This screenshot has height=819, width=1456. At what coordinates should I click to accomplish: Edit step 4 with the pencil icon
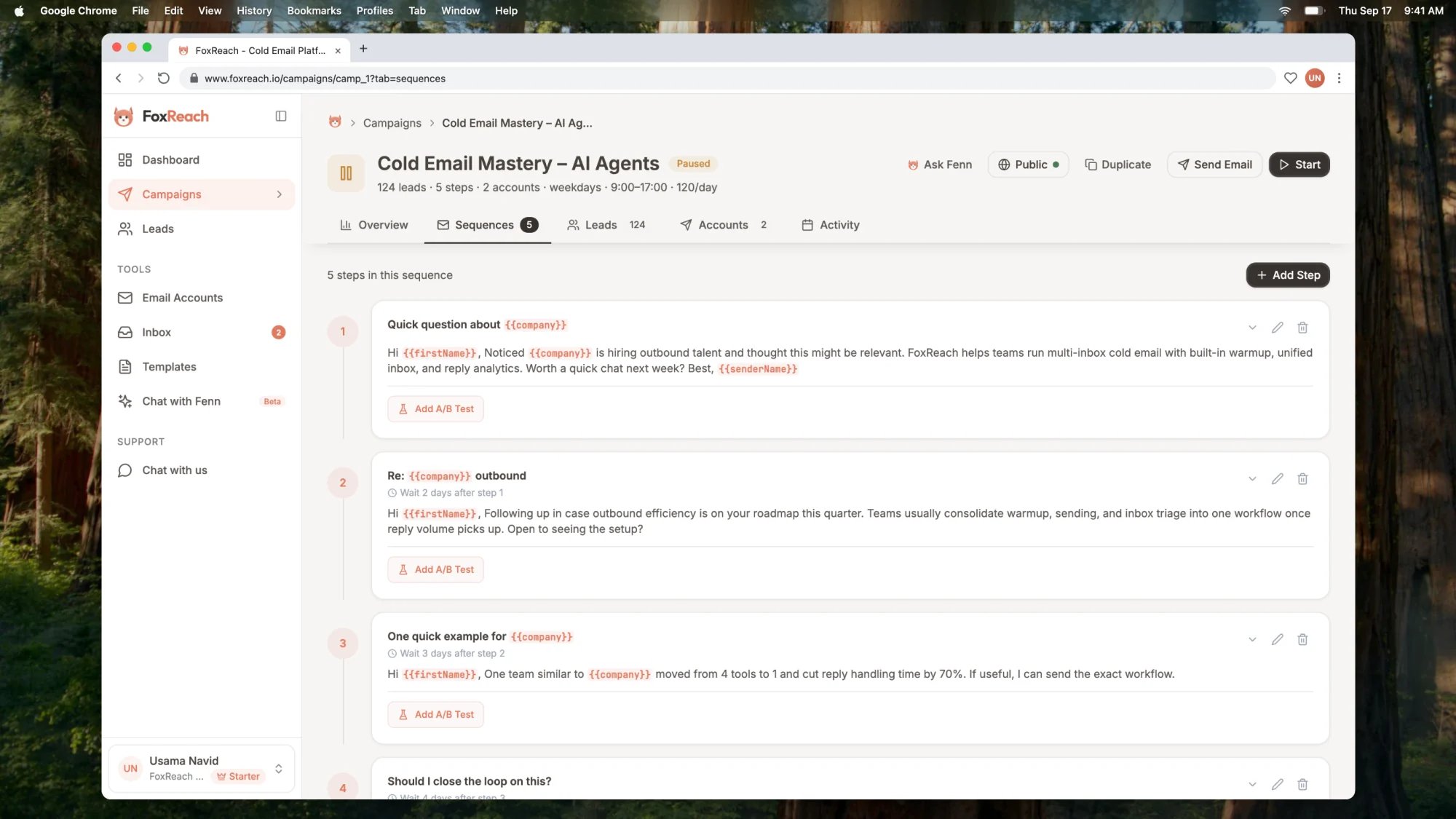[1277, 785]
